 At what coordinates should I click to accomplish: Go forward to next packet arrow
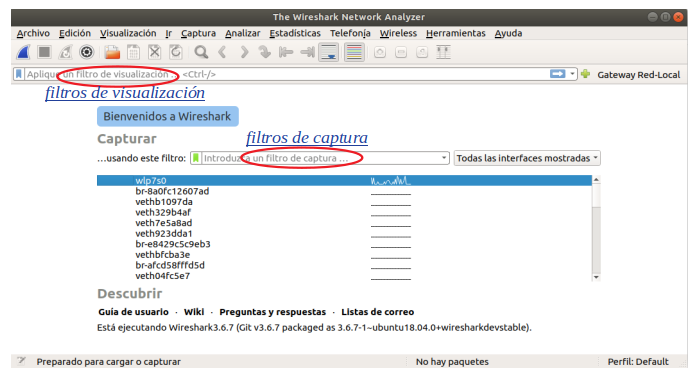tap(244, 52)
